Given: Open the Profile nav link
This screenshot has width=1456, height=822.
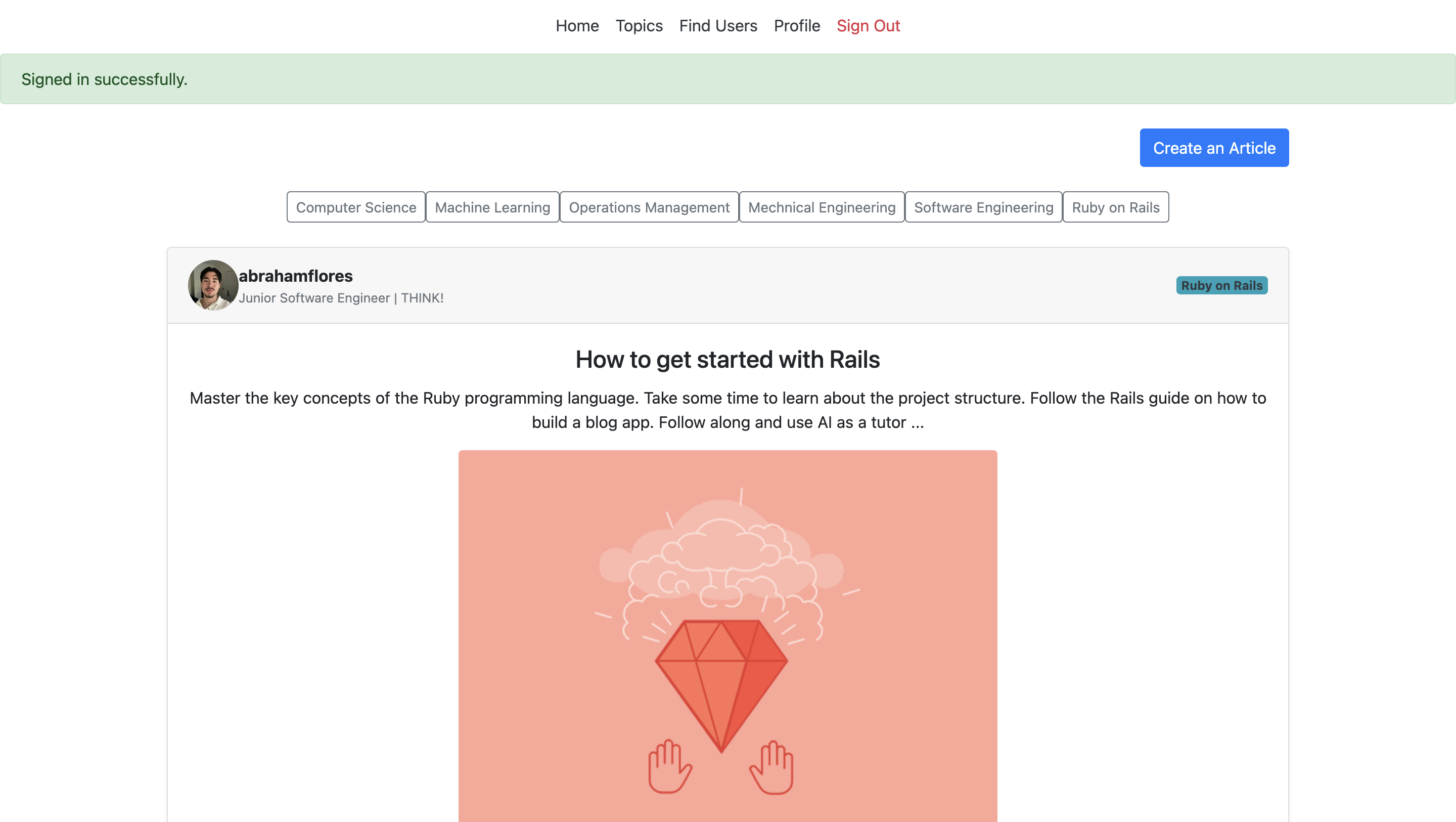Looking at the screenshot, I should (796, 25).
